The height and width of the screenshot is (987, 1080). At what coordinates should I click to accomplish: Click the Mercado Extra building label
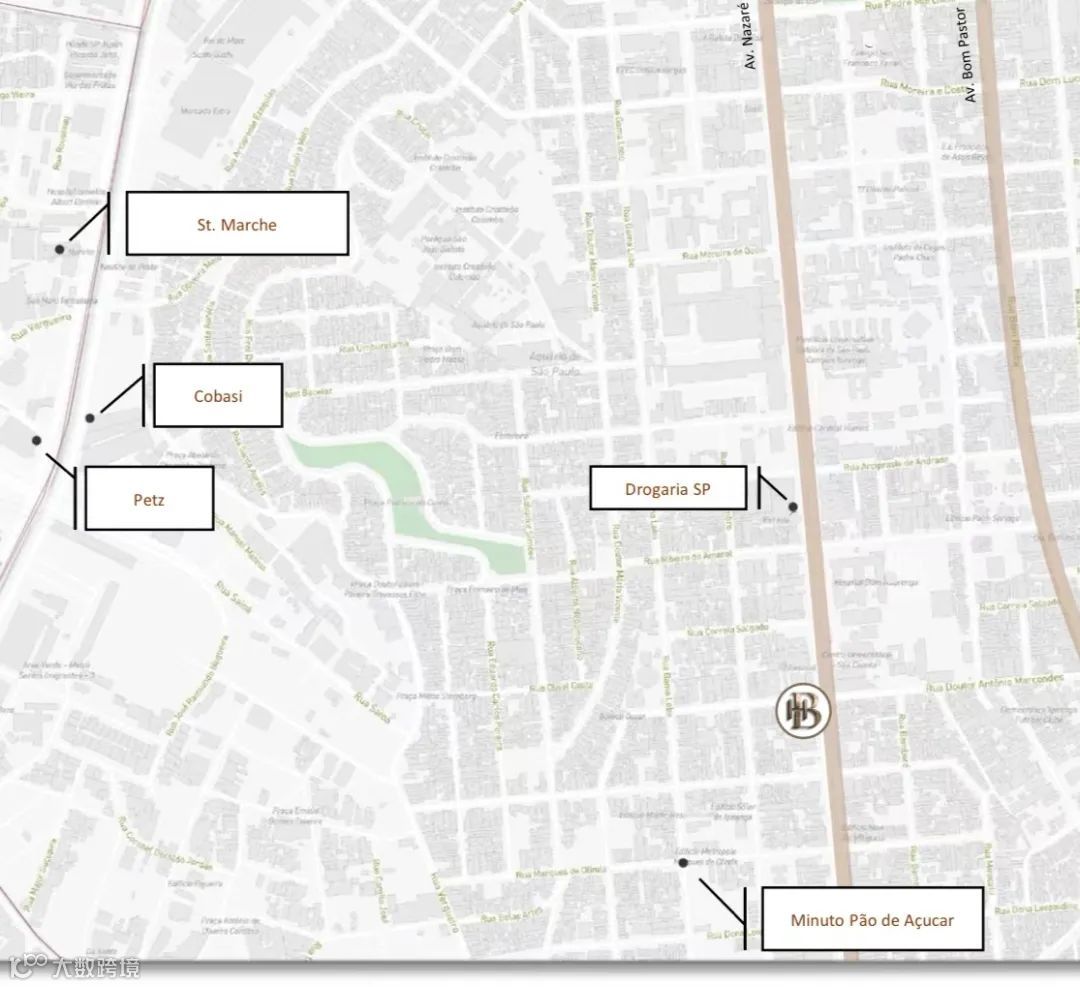[205, 111]
